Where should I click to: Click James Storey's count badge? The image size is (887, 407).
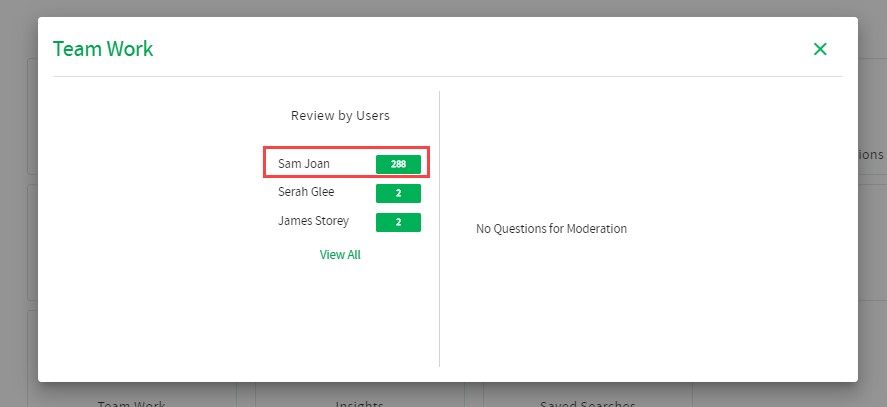click(398, 222)
